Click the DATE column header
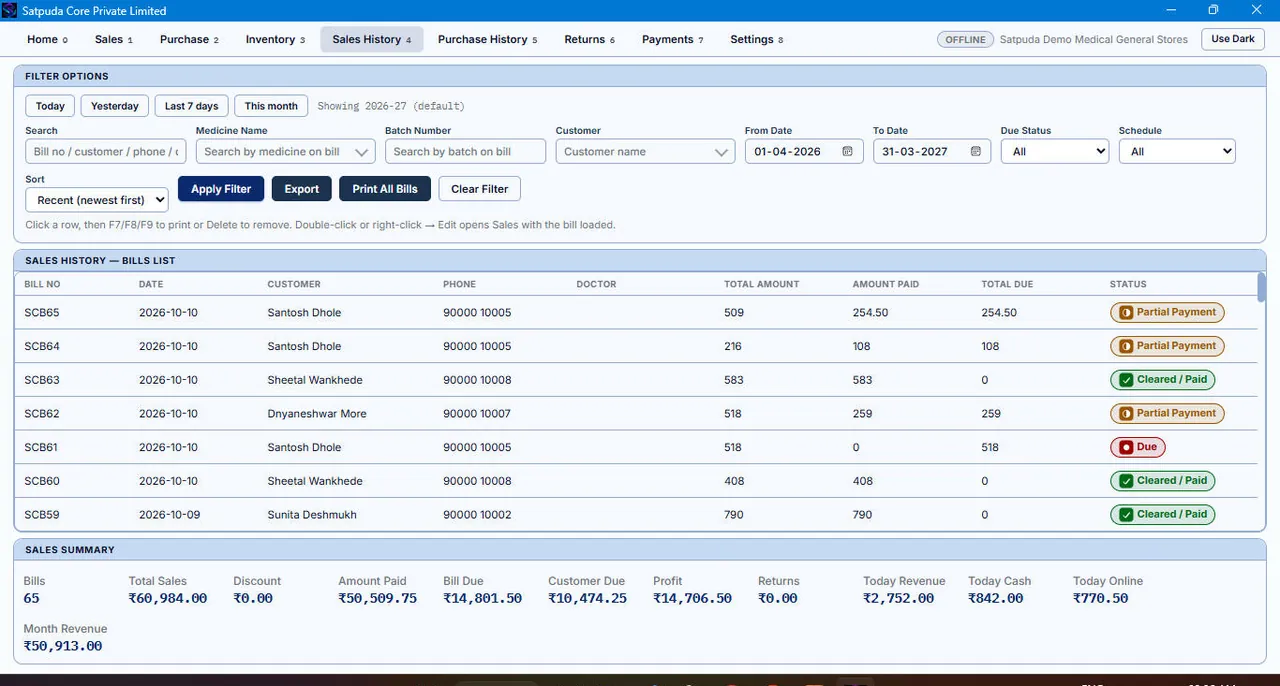 151,284
